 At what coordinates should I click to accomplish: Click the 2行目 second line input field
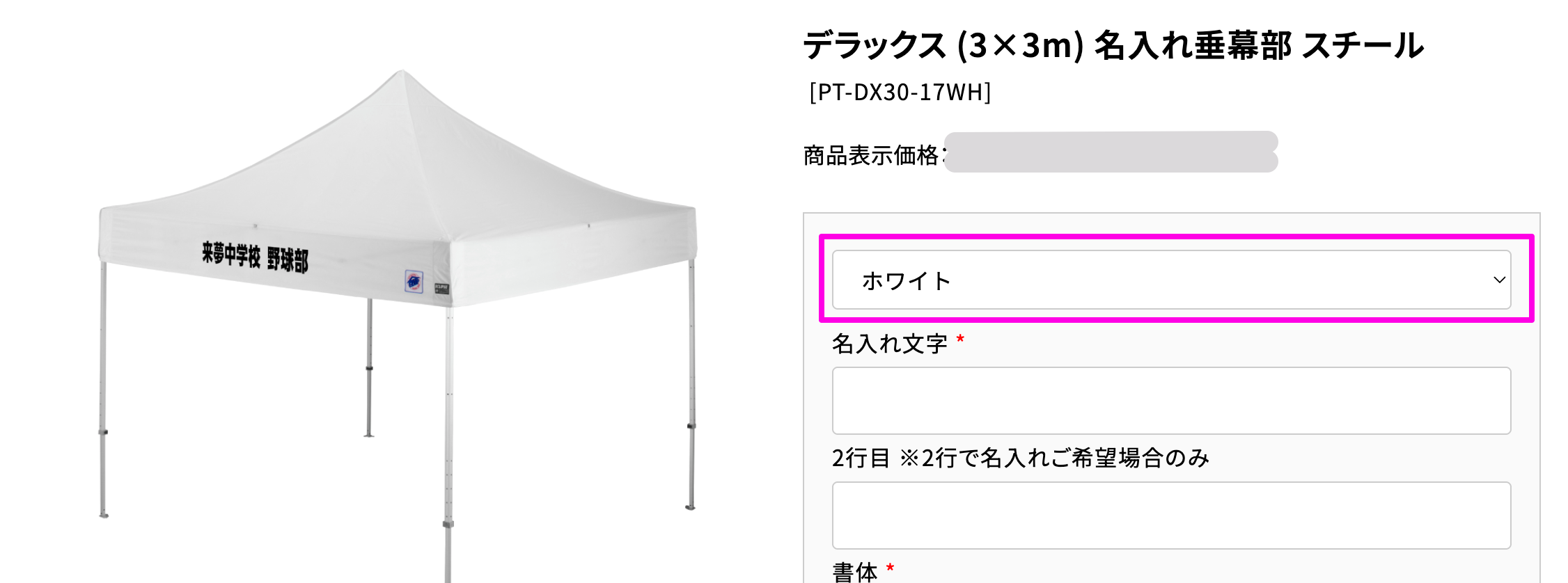pyautogui.click(x=1171, y=516)
